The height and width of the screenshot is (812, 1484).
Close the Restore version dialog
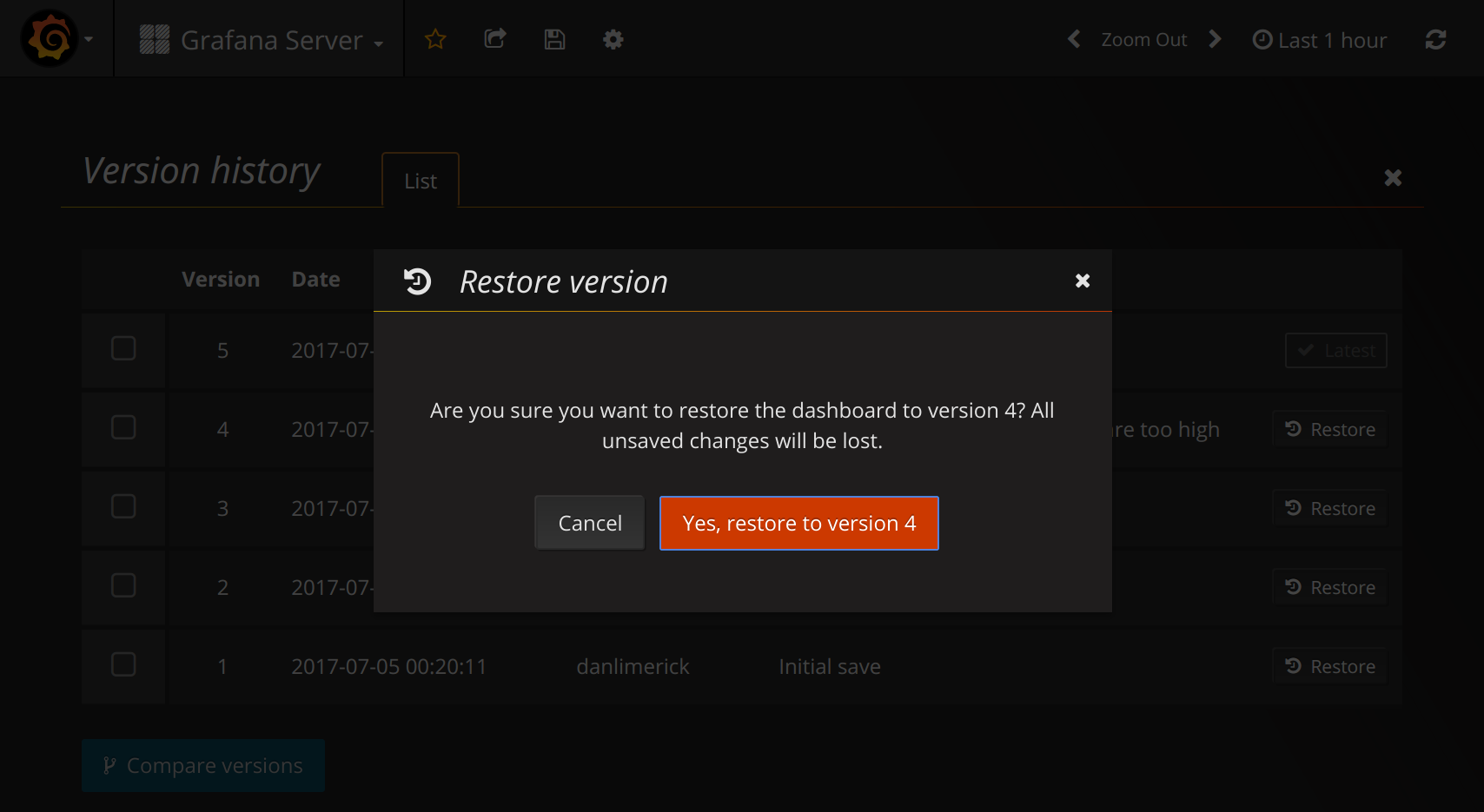pyautogui.click(x=1082, y=281)
